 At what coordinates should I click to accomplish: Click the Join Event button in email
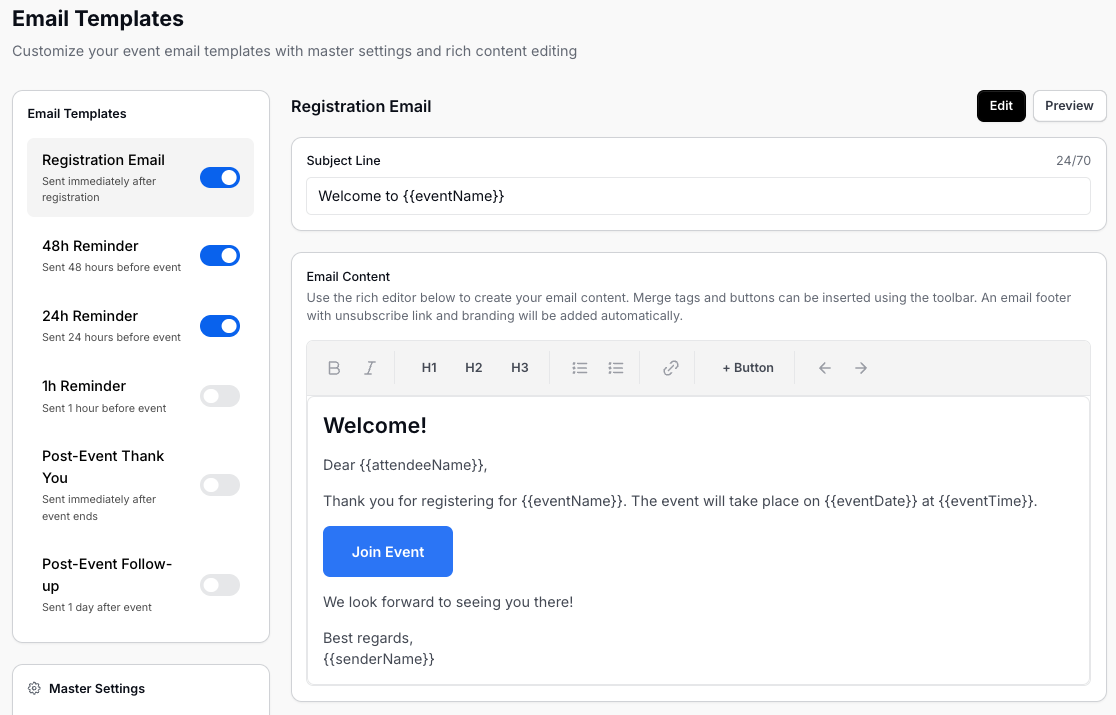coord(388,552)
